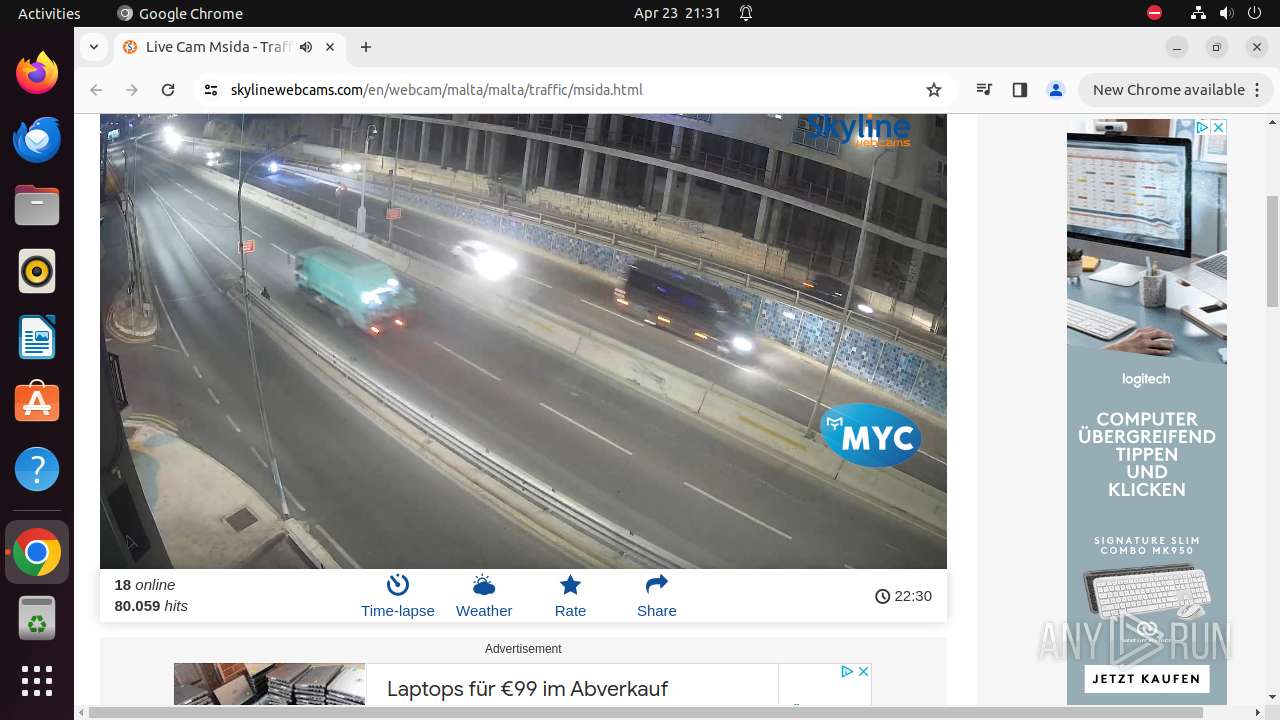This screenshot has width=1280, height=720.
Task: Click the address bar URL field
Action: click(575, 90)
